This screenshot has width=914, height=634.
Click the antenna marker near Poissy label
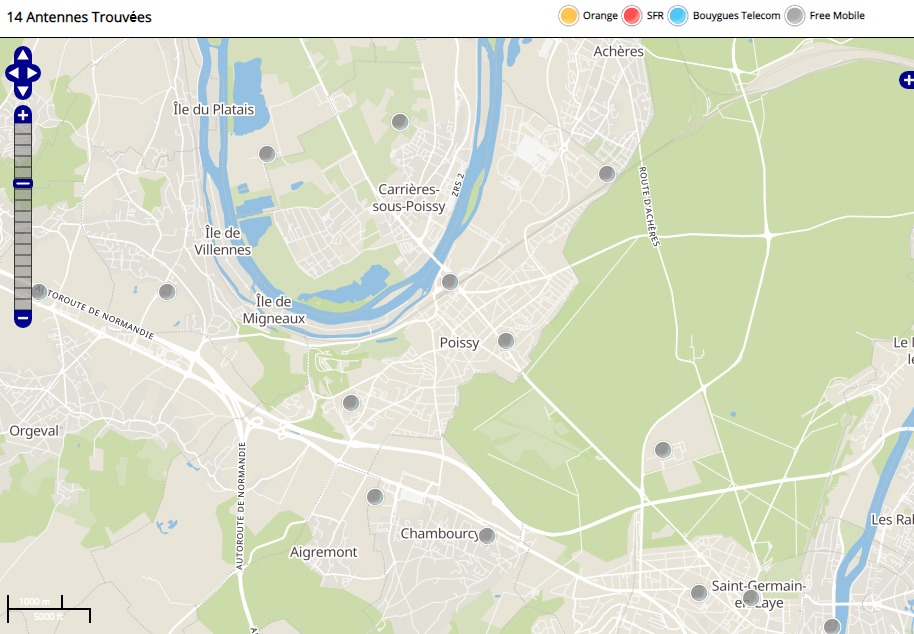point(506,341)
